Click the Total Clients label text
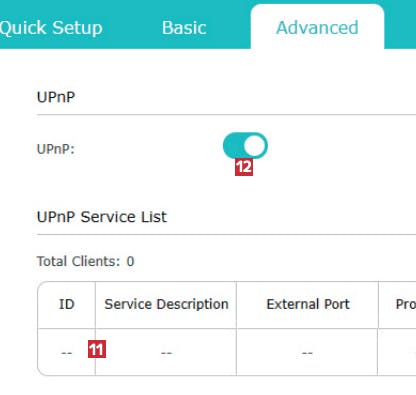Screen dimensions: 416x395 tap(78, 261)
